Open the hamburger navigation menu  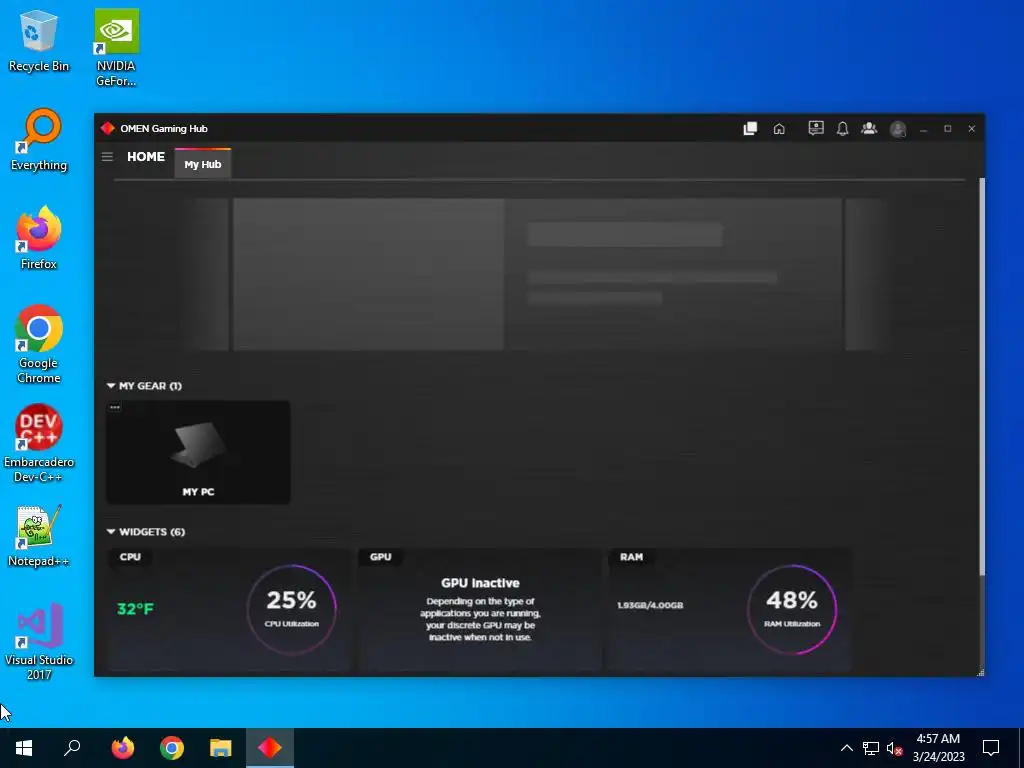(107, 157)
